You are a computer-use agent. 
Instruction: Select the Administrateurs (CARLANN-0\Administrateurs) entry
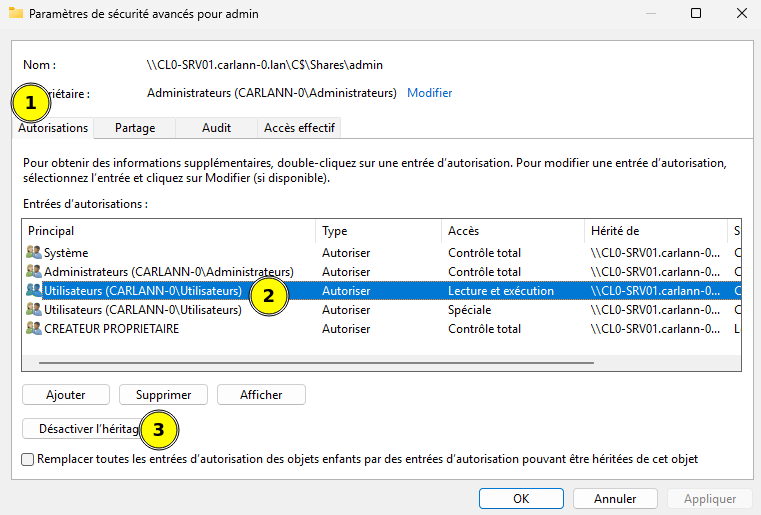click(382, 271)
